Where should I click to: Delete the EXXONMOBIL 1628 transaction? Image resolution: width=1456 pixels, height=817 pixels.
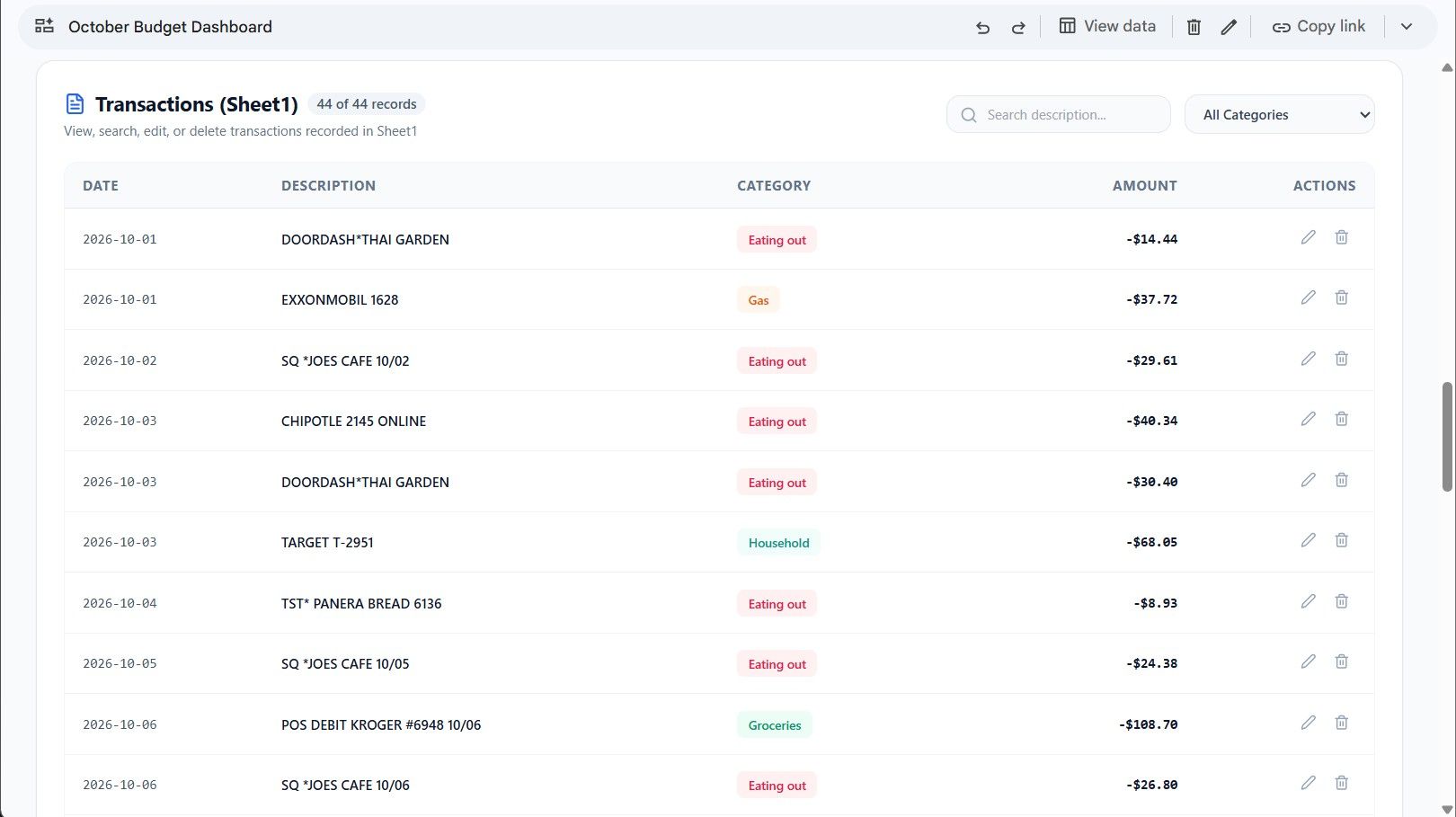[x=1341, y=297]
